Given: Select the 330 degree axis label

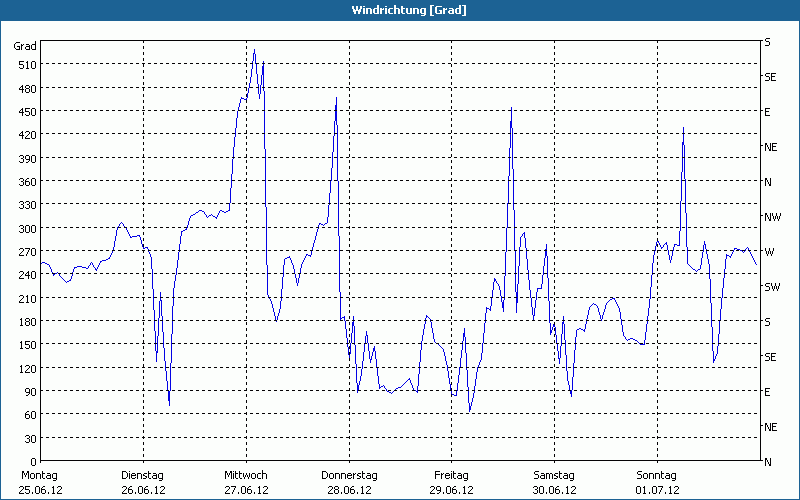Looking at the screenshot, I should 27,205.
